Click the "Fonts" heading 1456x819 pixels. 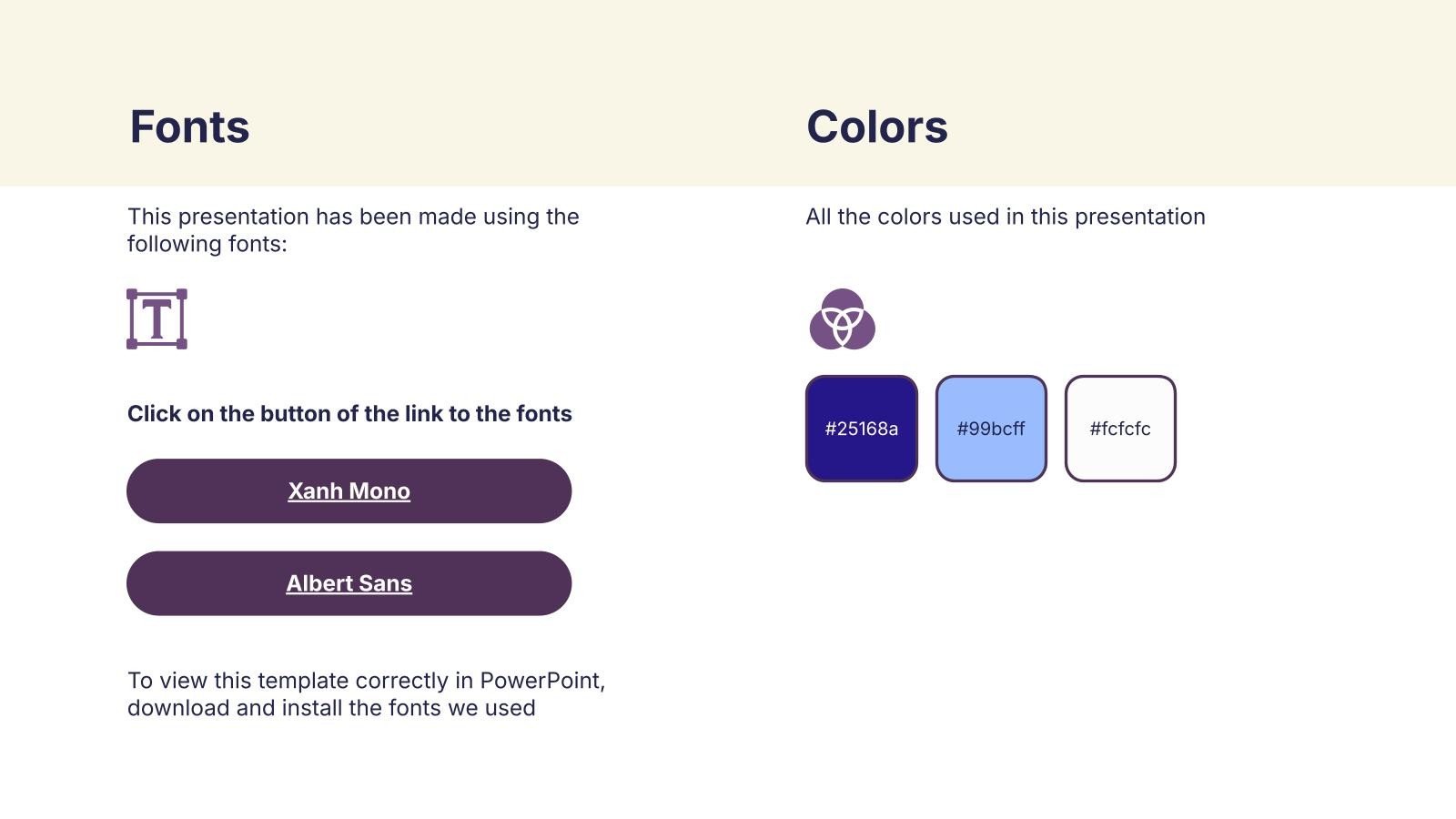(x=189, y=126)
